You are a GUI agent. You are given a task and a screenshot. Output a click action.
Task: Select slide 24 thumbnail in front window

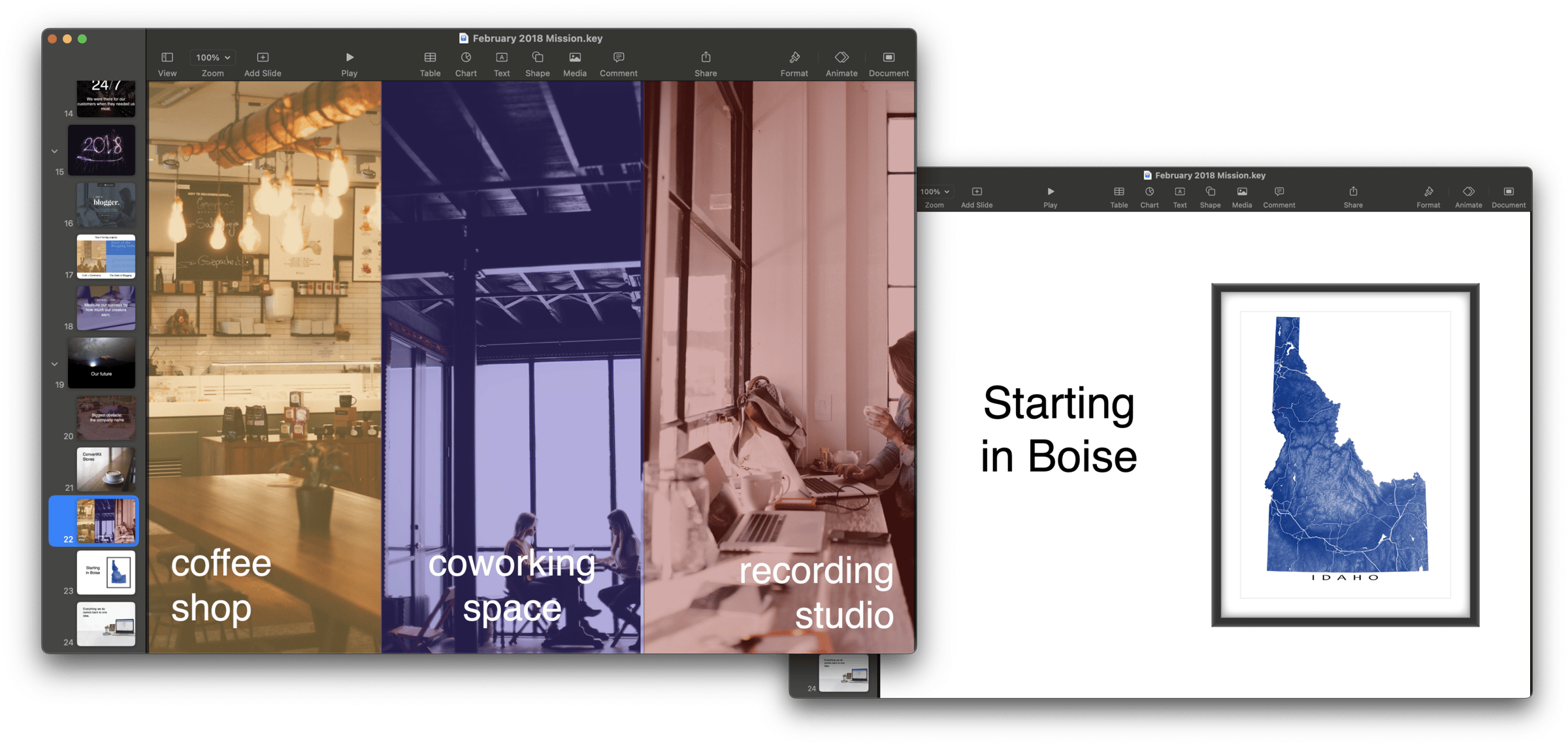(106, 624)
